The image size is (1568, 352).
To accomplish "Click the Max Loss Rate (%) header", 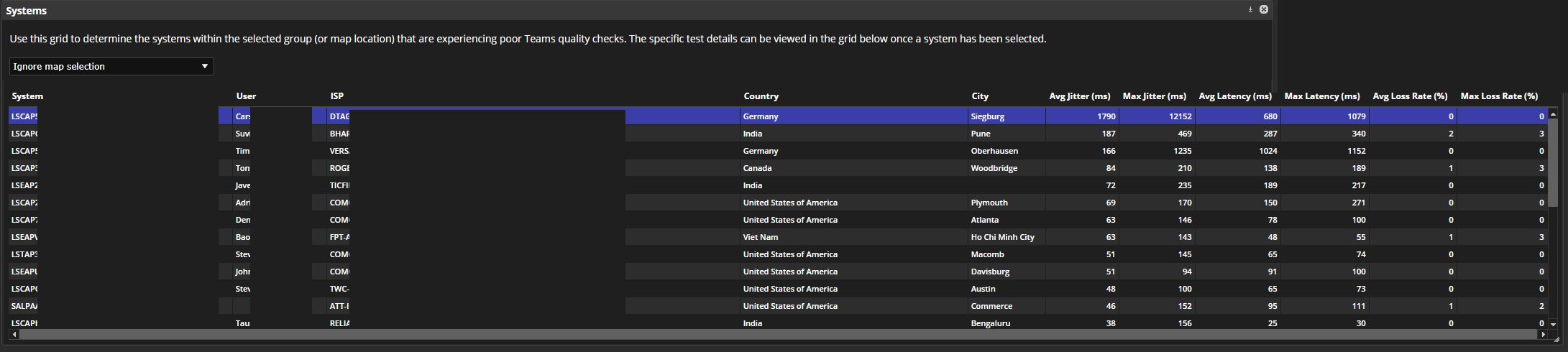I will tap(1499, 96).
